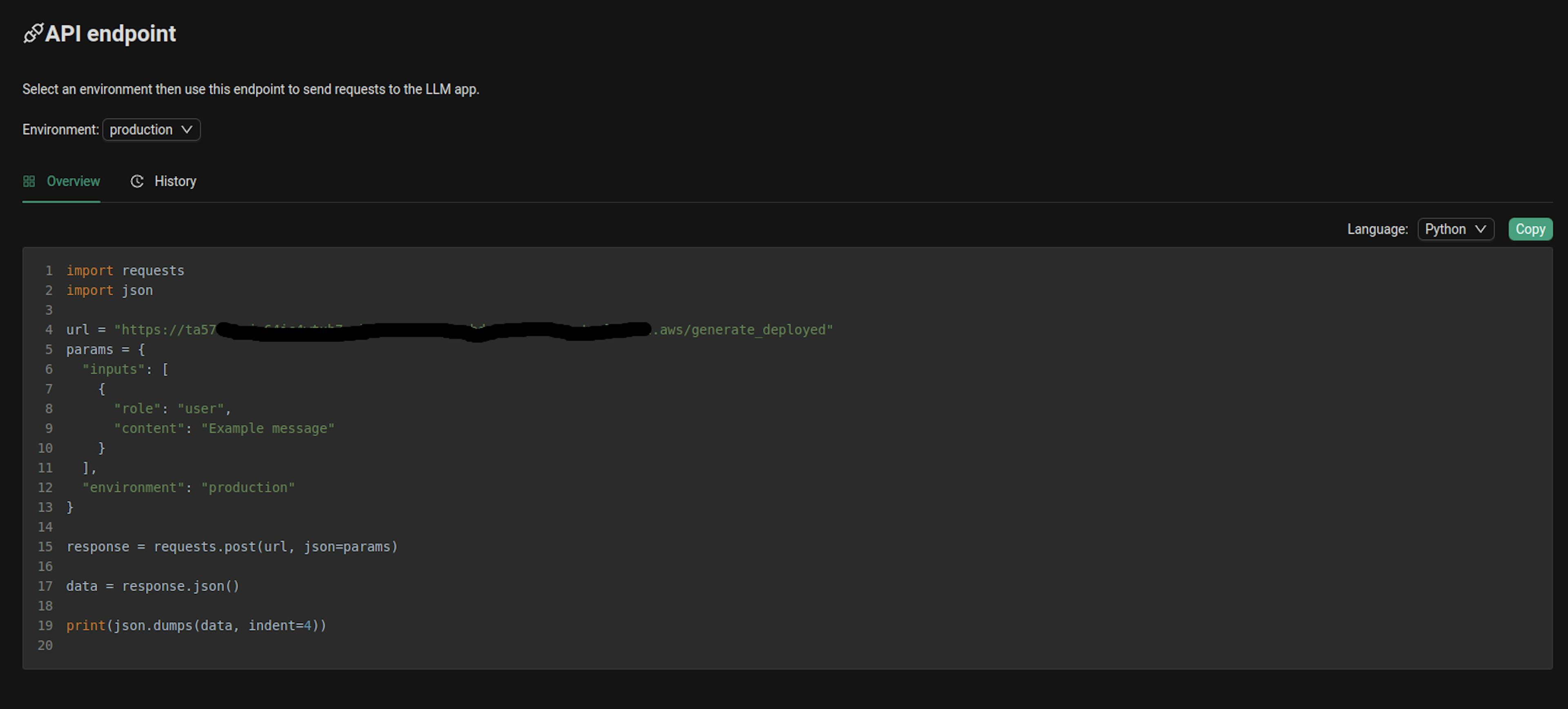The width and height of the screenshot is (1568, 709).
Task: Switch to the History tab
Action: pos(162,181)
